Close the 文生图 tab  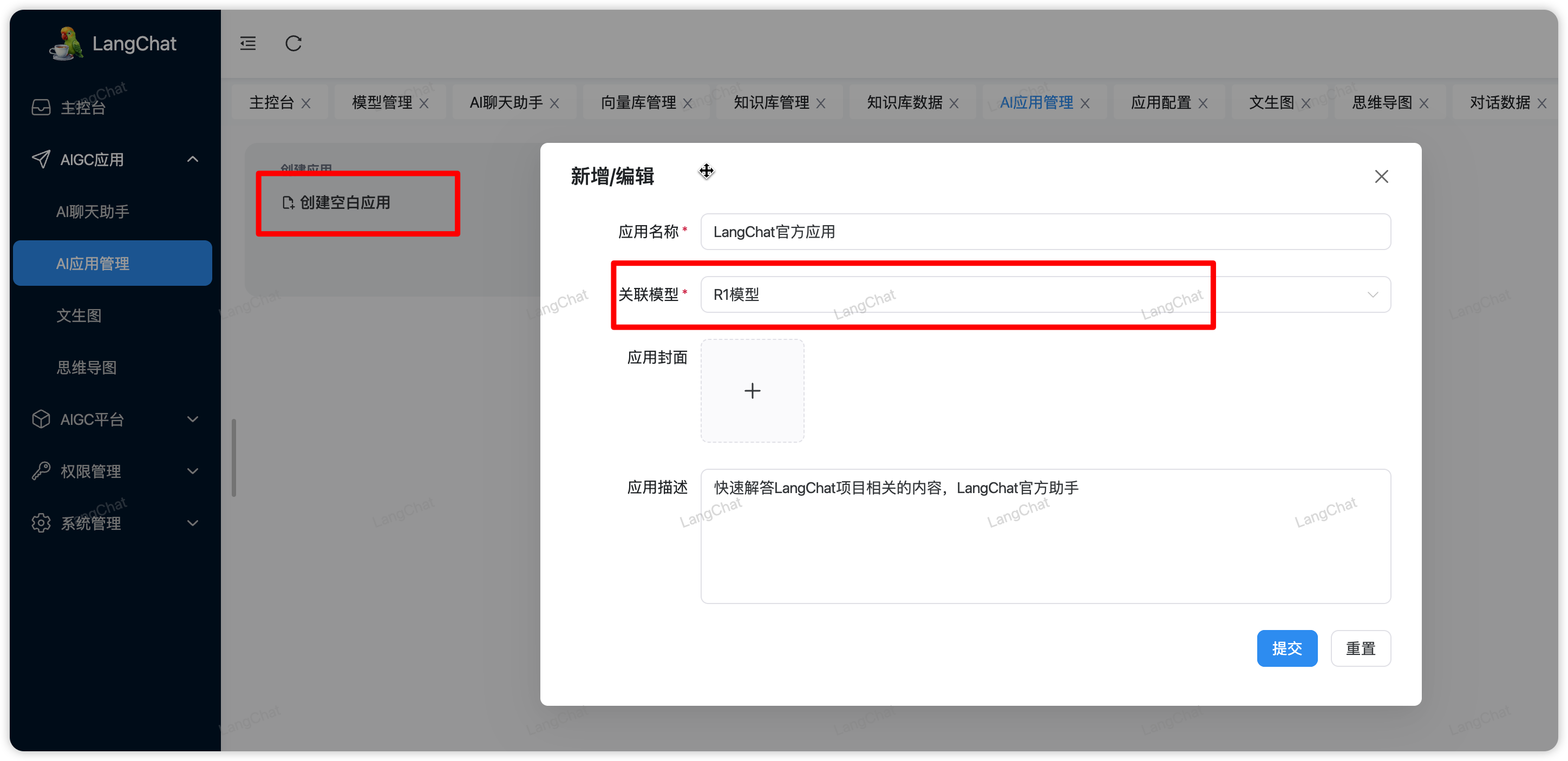(1306, 103)
